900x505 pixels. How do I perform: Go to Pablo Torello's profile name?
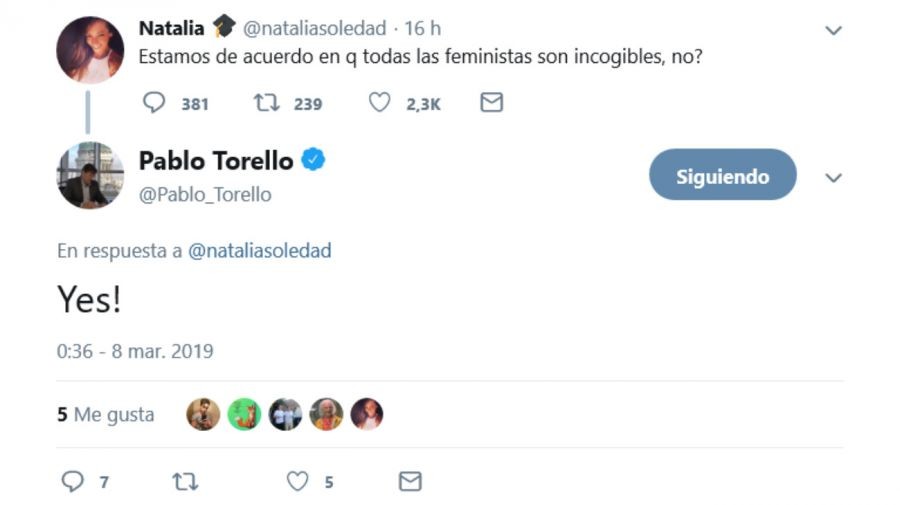216,160
